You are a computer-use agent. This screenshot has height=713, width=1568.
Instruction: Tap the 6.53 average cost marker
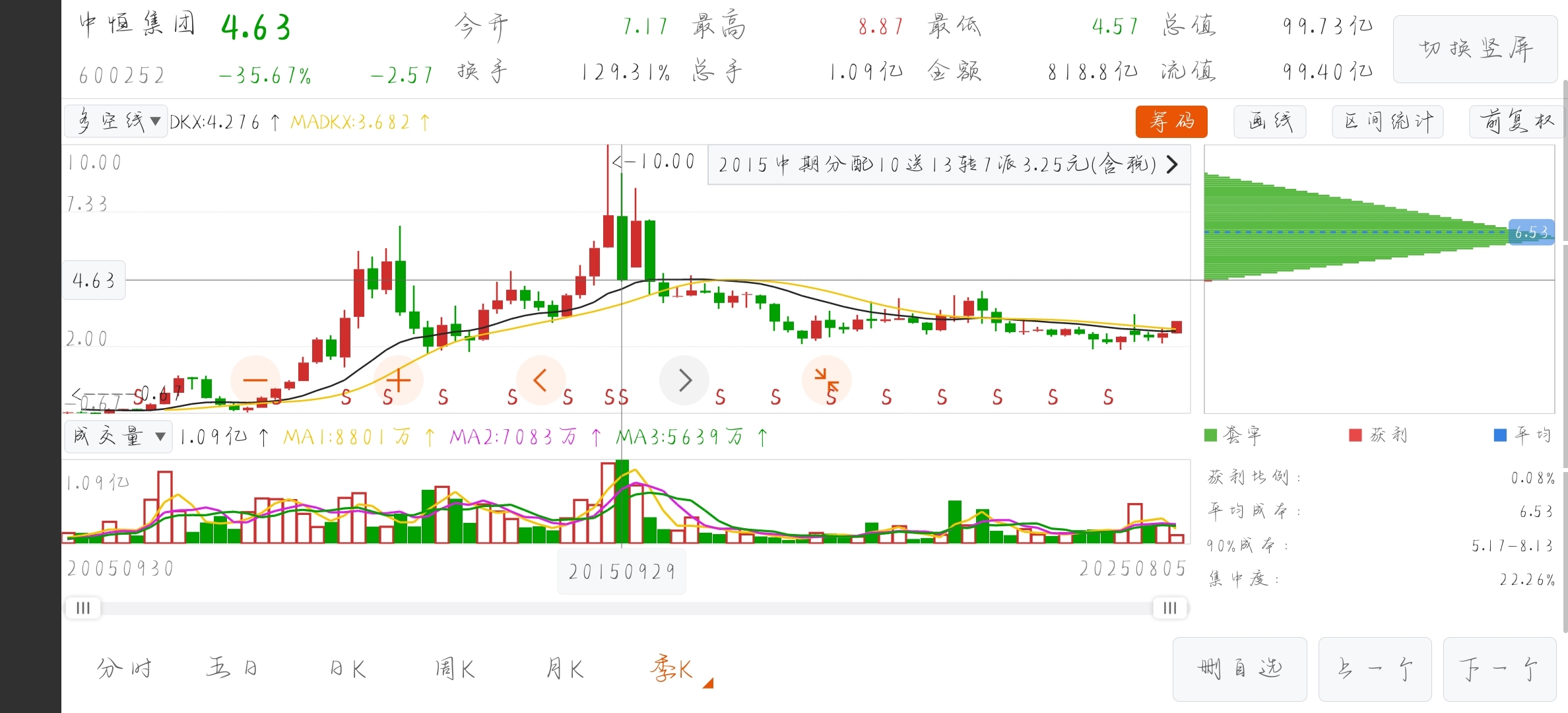(x=1532, y=232)
